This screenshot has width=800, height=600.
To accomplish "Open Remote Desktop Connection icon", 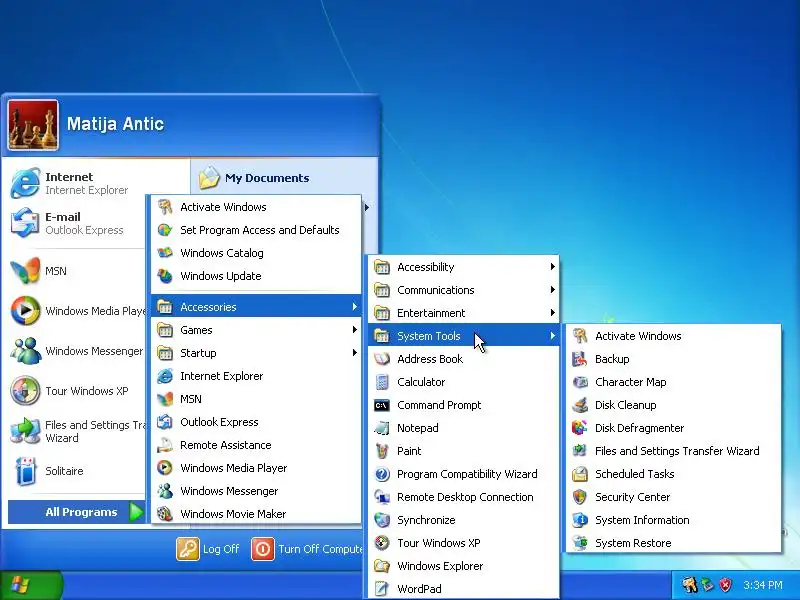I will 382,497.
